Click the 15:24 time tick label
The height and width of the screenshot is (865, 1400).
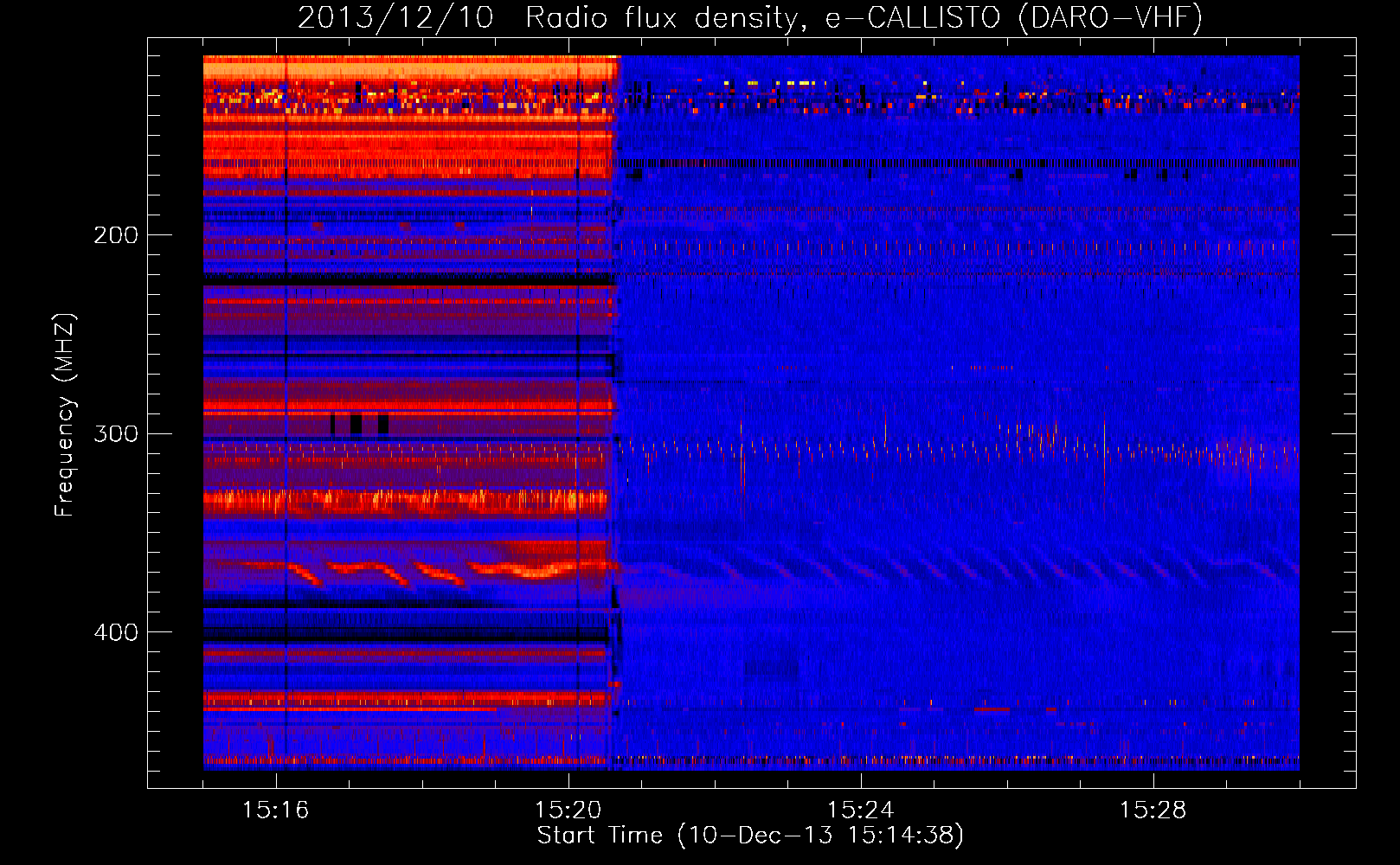pos(861,811)
